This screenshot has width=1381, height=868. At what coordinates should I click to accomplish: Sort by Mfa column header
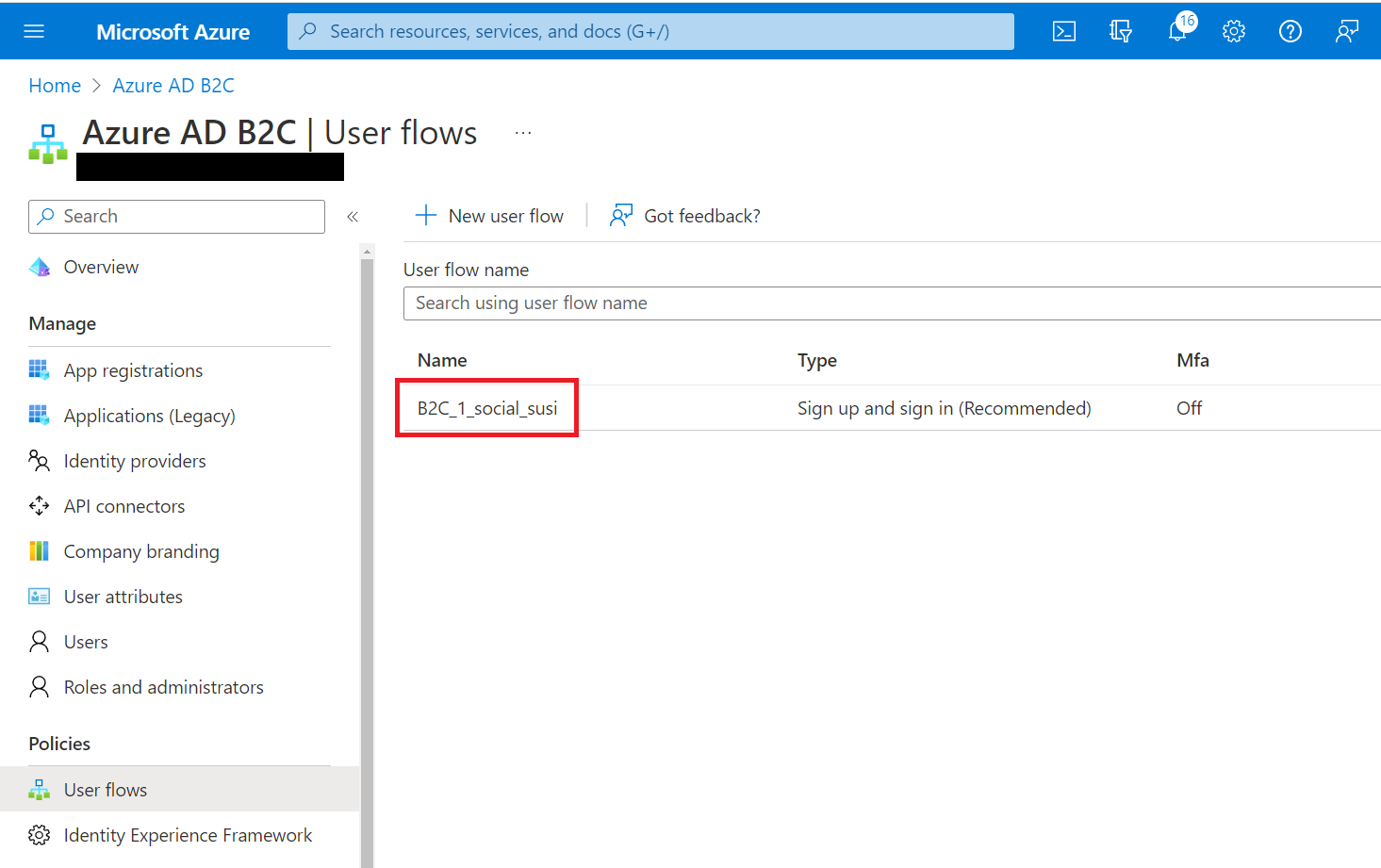(1192, 360)
